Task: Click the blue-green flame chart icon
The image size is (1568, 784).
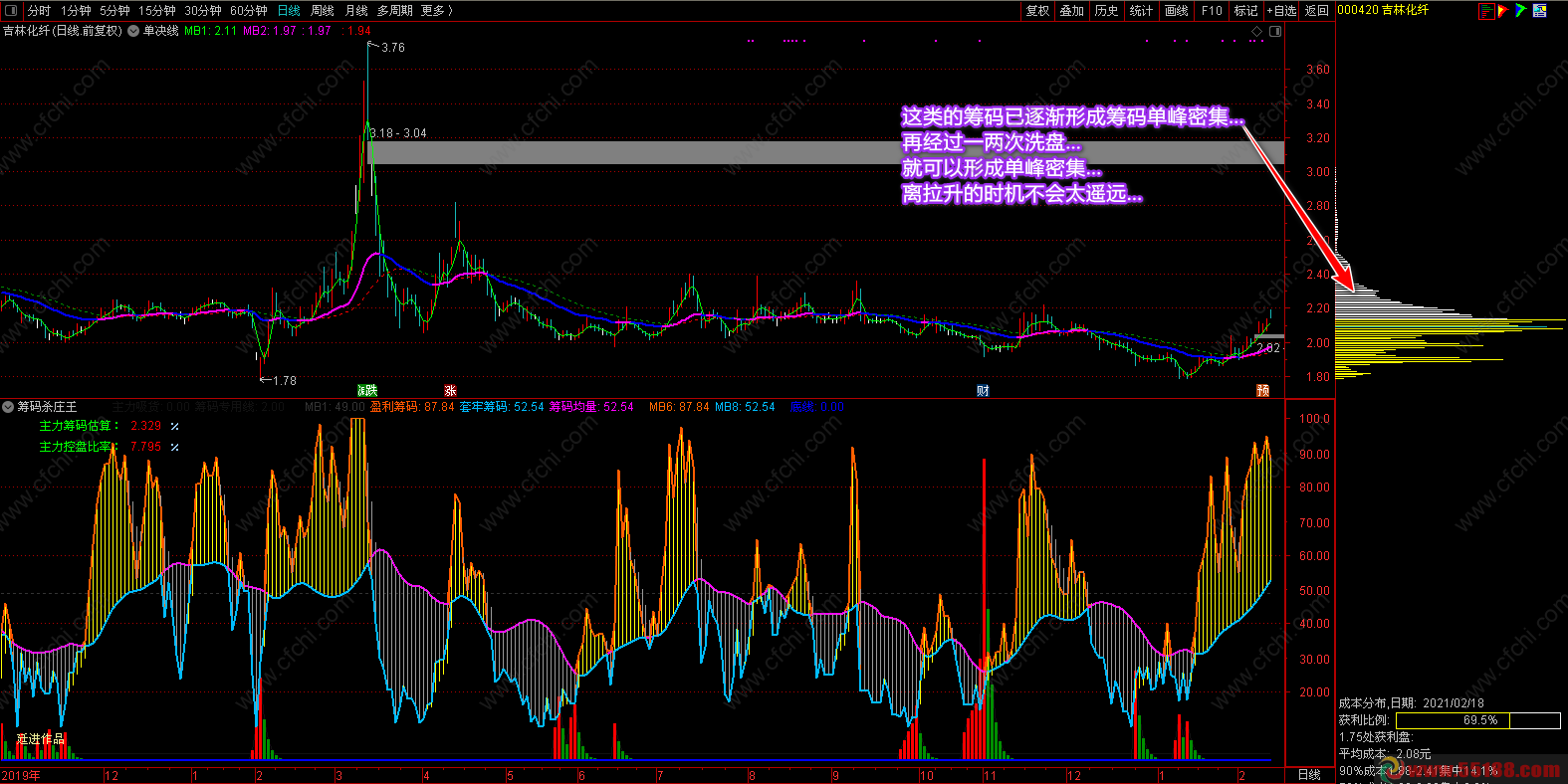Action: 1520,10
